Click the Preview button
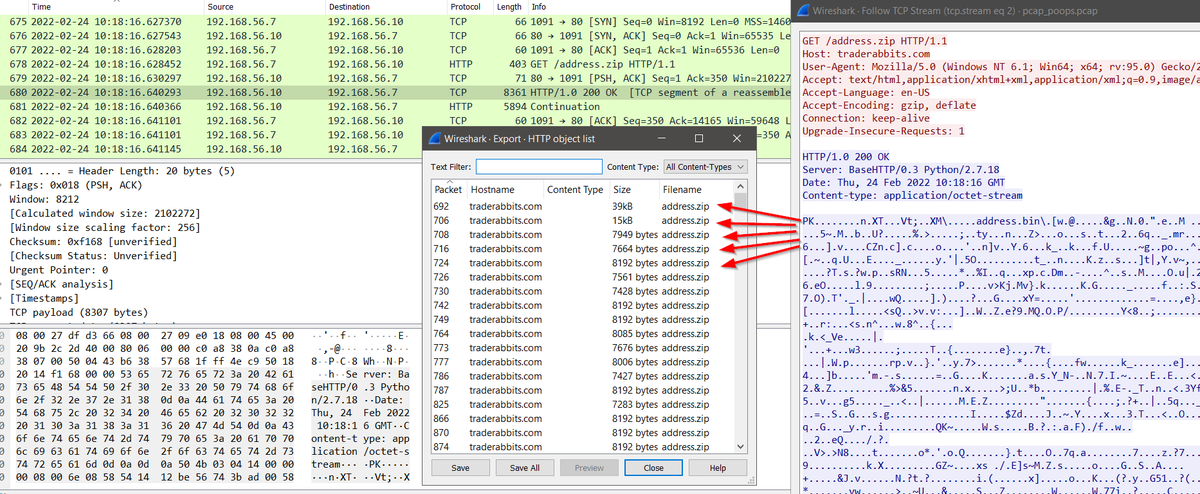Image resolution: width=1200 pixels, height=494 pixels. (589, 467)
